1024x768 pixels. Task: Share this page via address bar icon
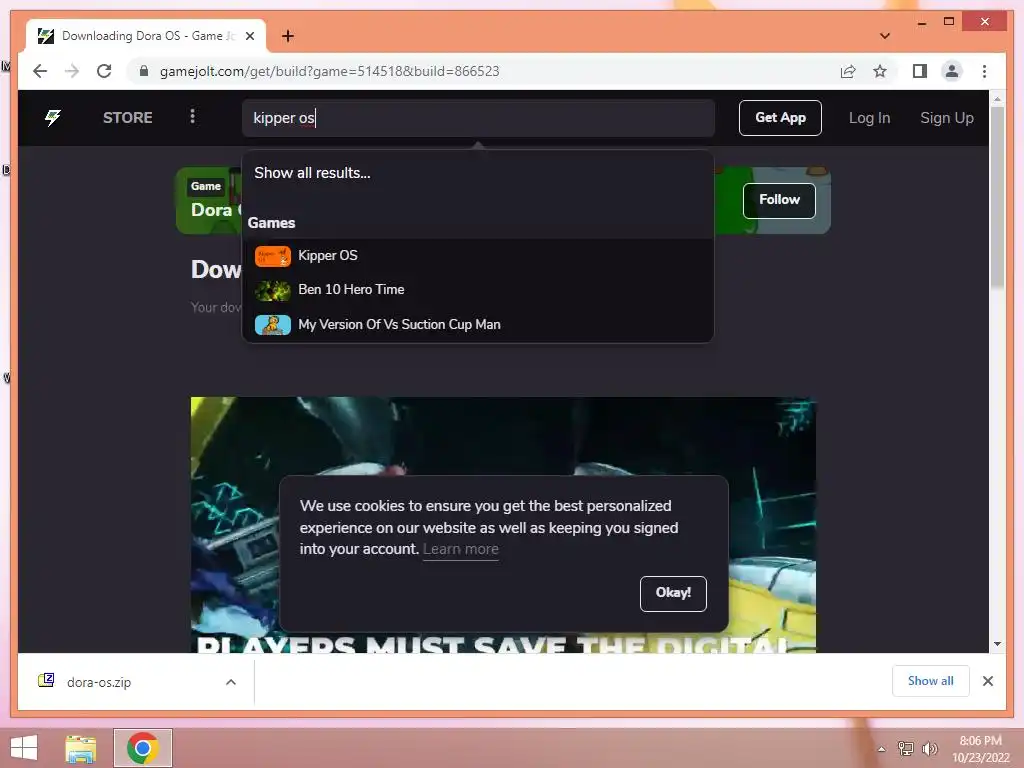click(x=848, y=71)
